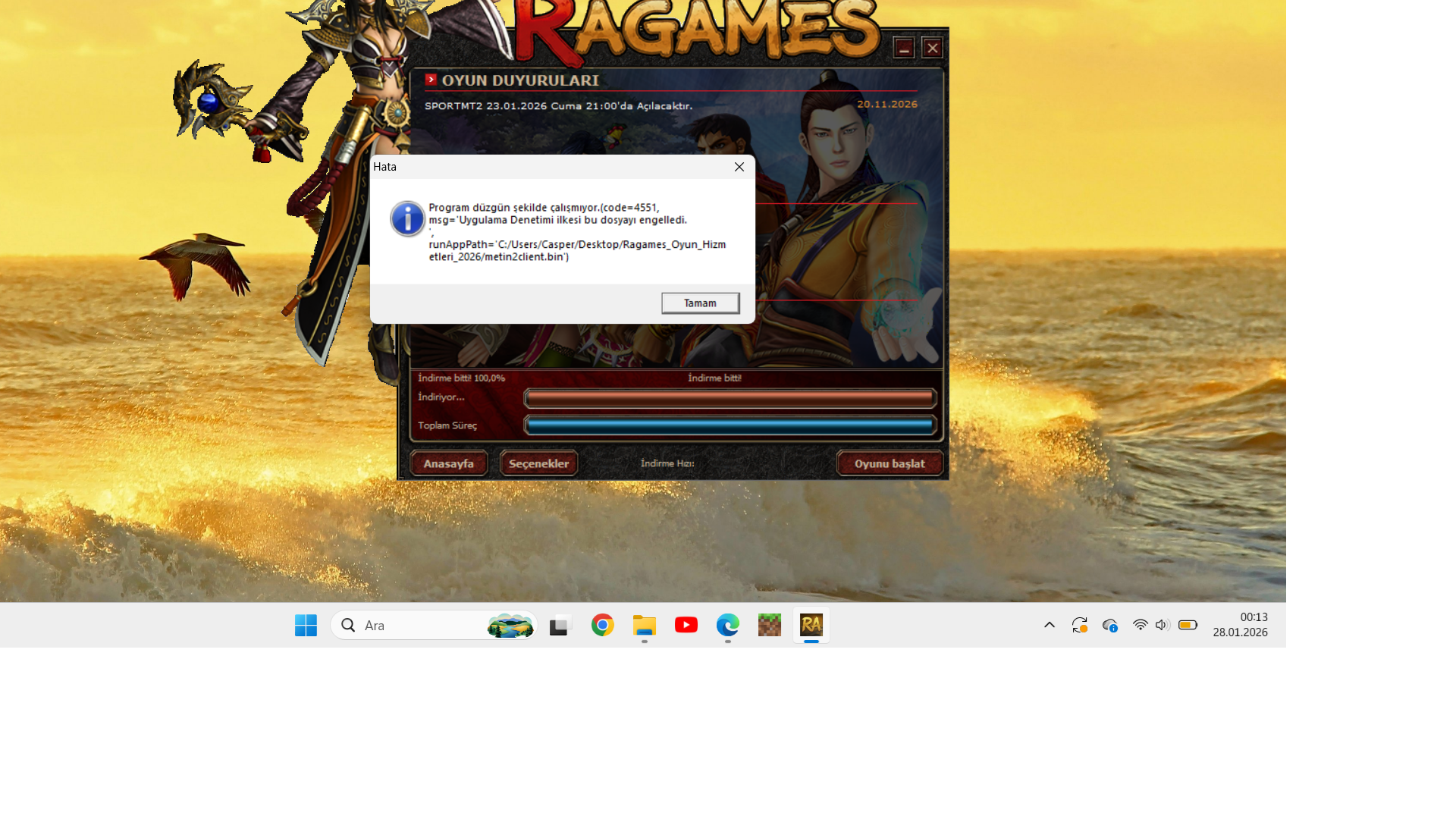Image resolution: width=1456 pixels, height=819 pixels.
Task: Close the Ragames launcher window
Action: click(x=933, y=49)
